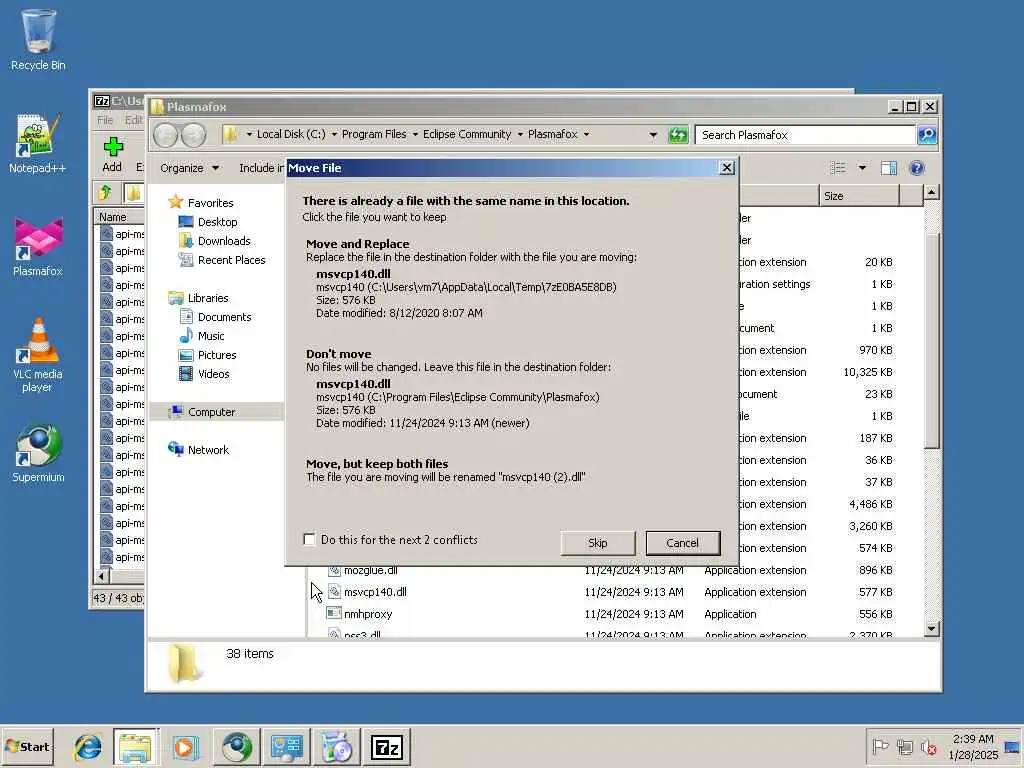
Task: Open the Organize dropdown menu
Action: tap(189, 168)
